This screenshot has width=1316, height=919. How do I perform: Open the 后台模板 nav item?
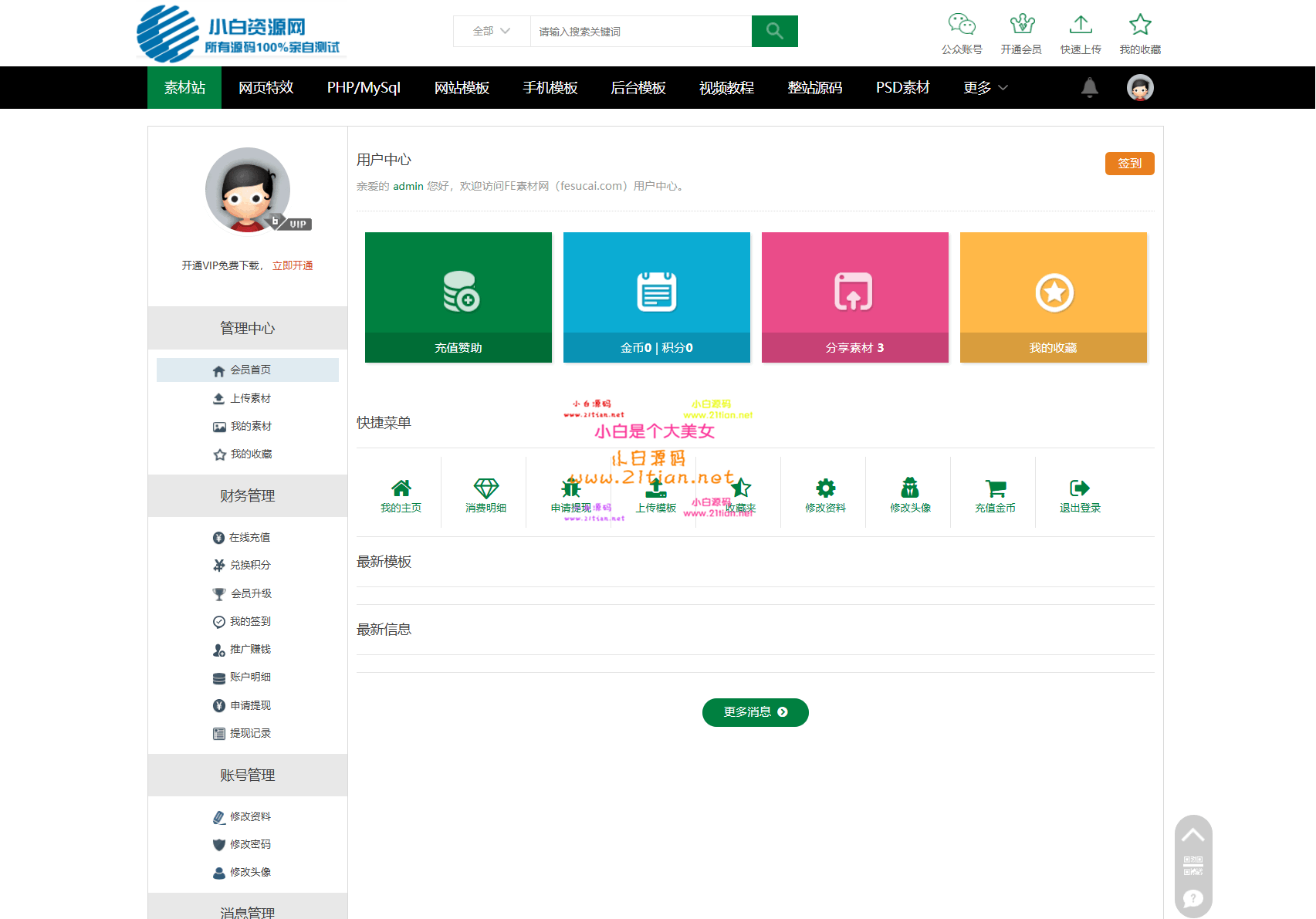click(x=638, y=87)
